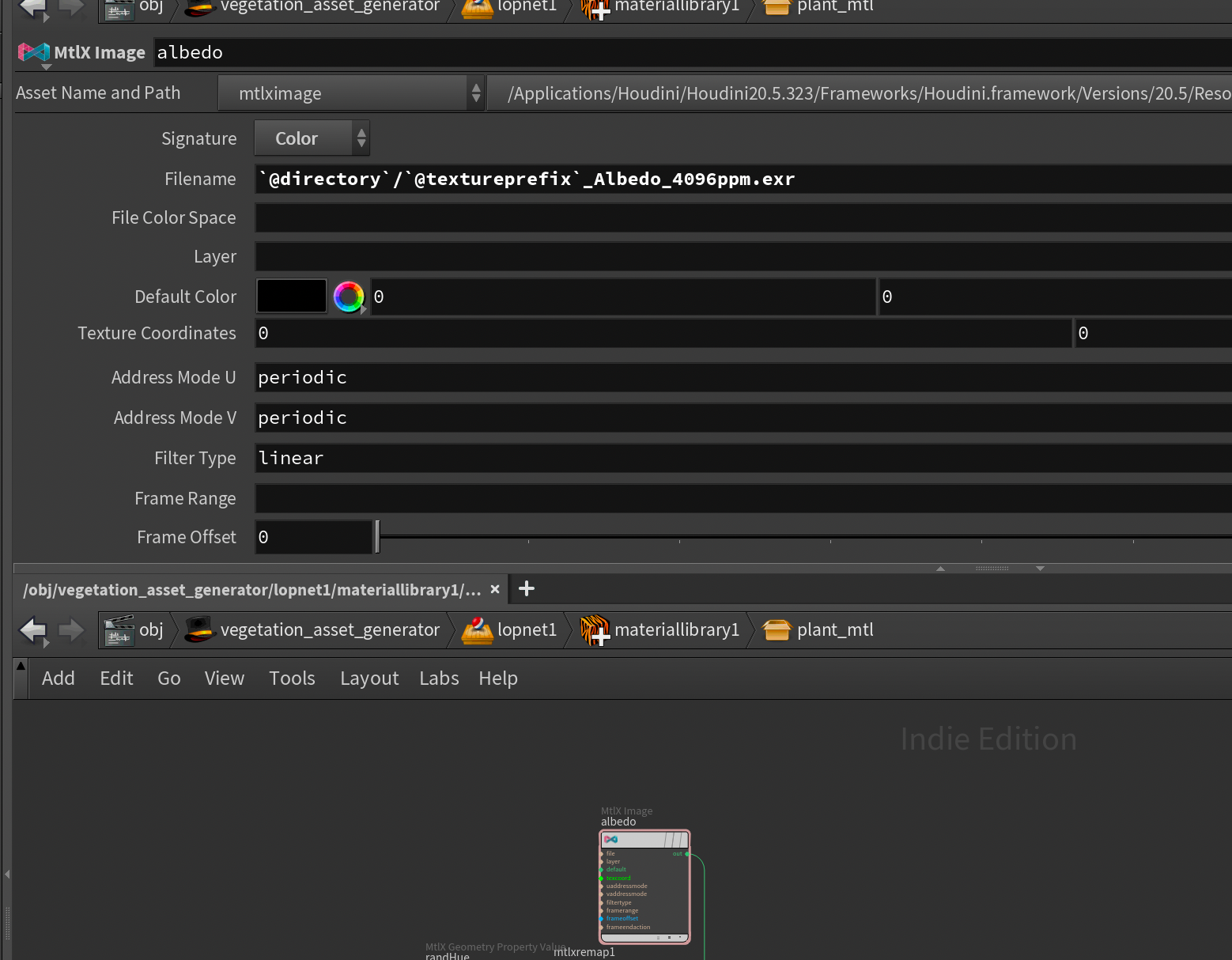This screenshot has height=960, width=1232.
Task: Click the 'default' input connector on albedo node
Action: 602,870
